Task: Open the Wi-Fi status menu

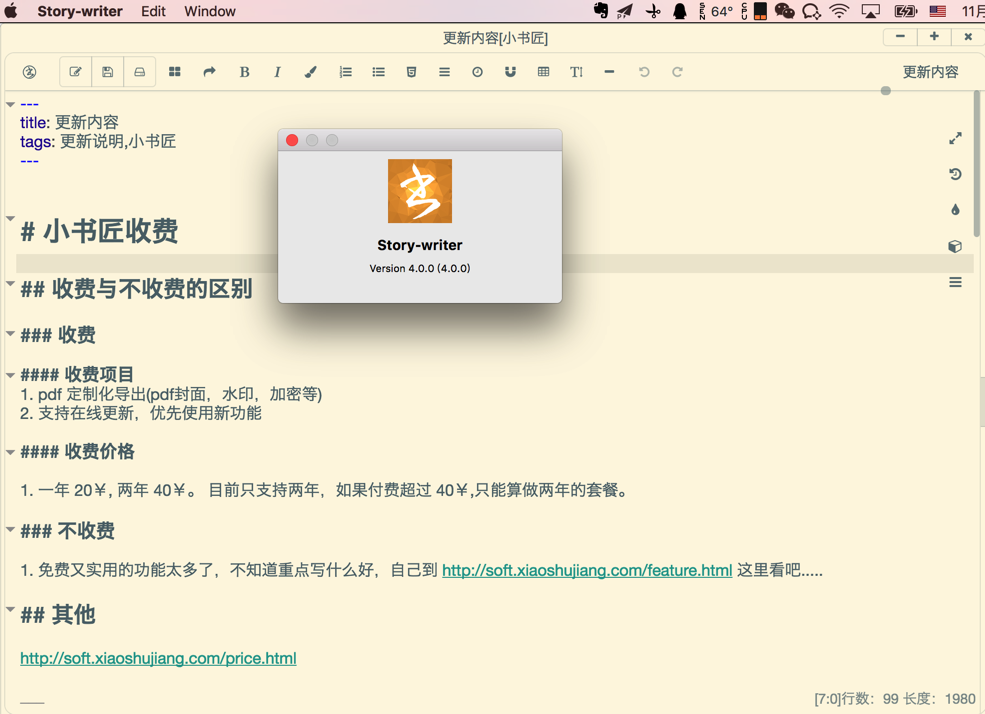Action: pyautogui.click(x=839, y=11)
